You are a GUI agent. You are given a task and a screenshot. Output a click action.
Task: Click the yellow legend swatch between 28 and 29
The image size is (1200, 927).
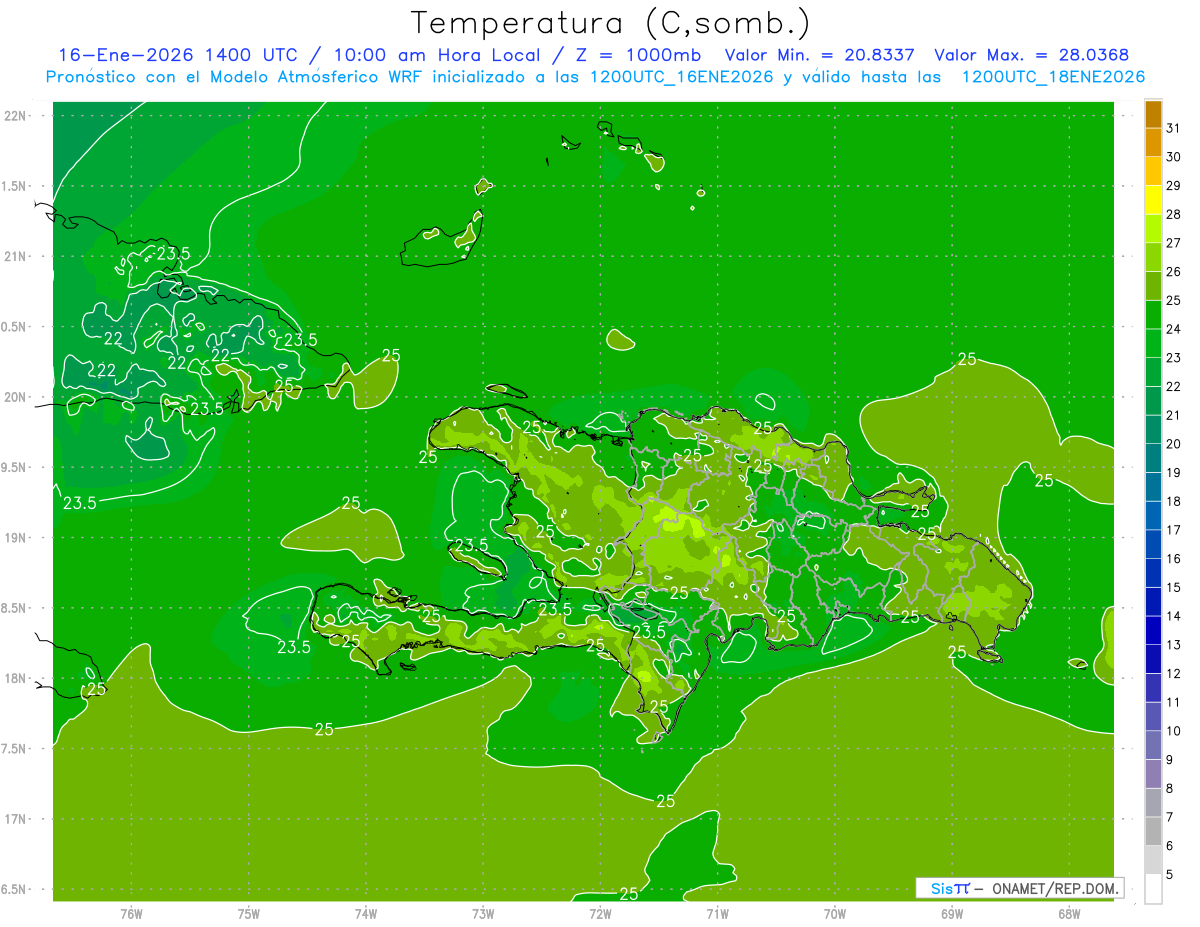click(x=1153, y=200)
